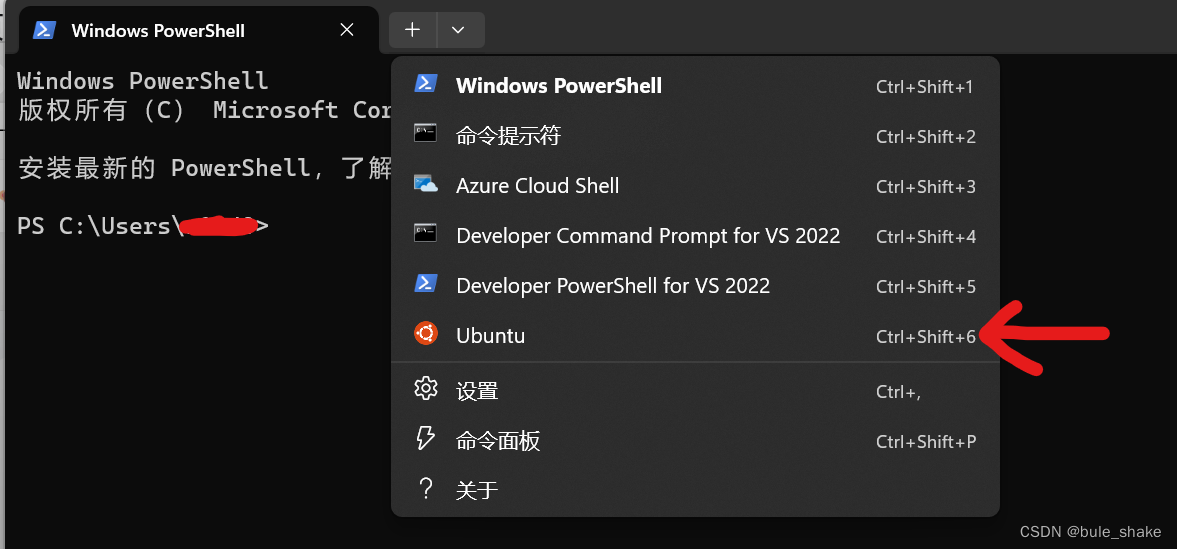Click the Developer PowerShell for VS 2022 icon
The image size is (1177, 549).
tap(426, 284)
